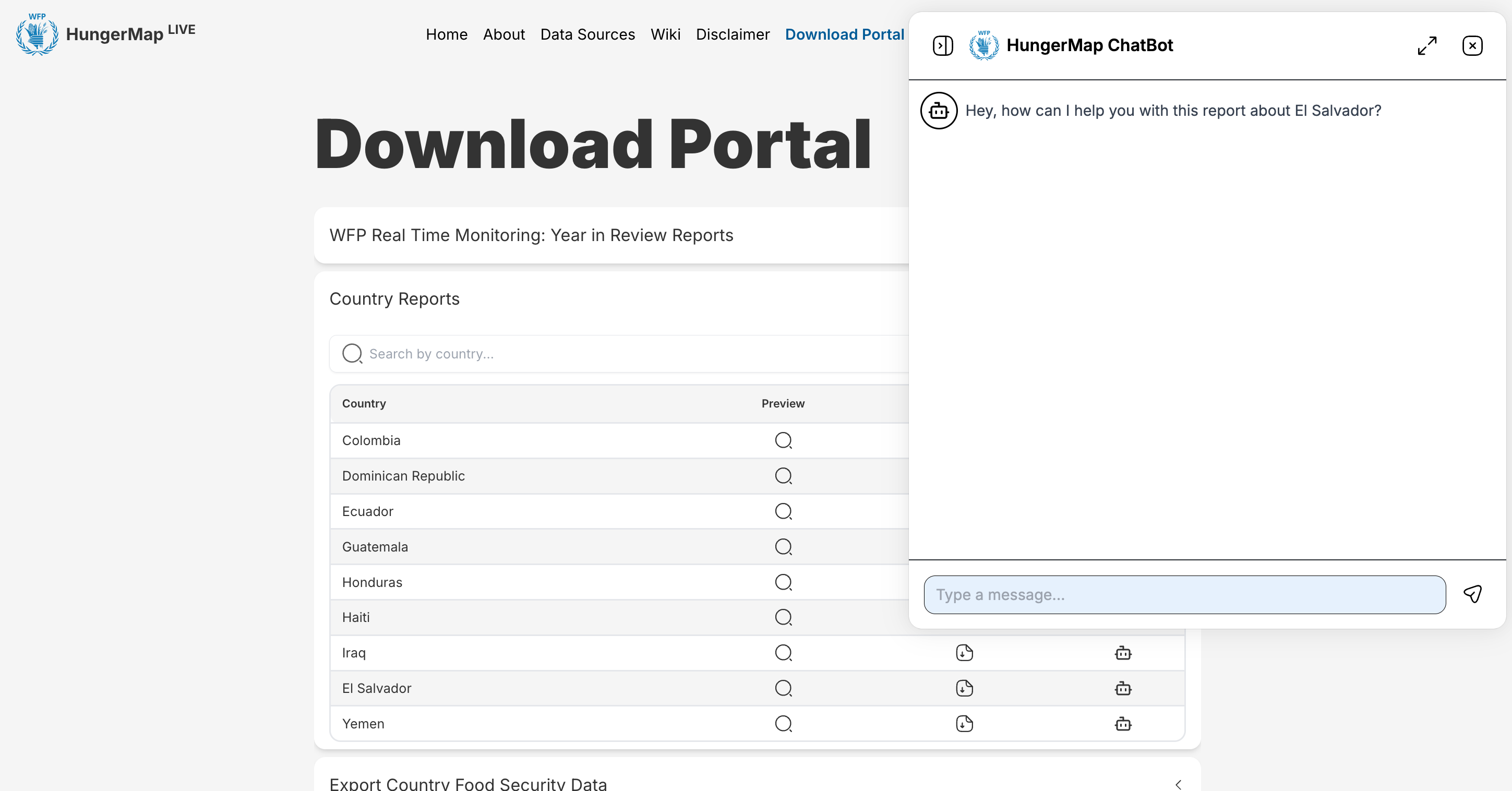Select the Ecuador row name
The height and width of the screenshot is (791, 1512).
point(367,512)
